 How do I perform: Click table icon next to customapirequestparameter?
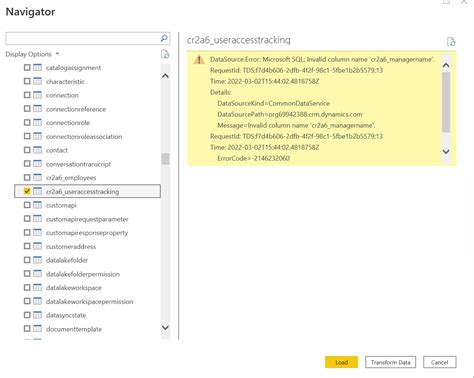tap(38, 219)
